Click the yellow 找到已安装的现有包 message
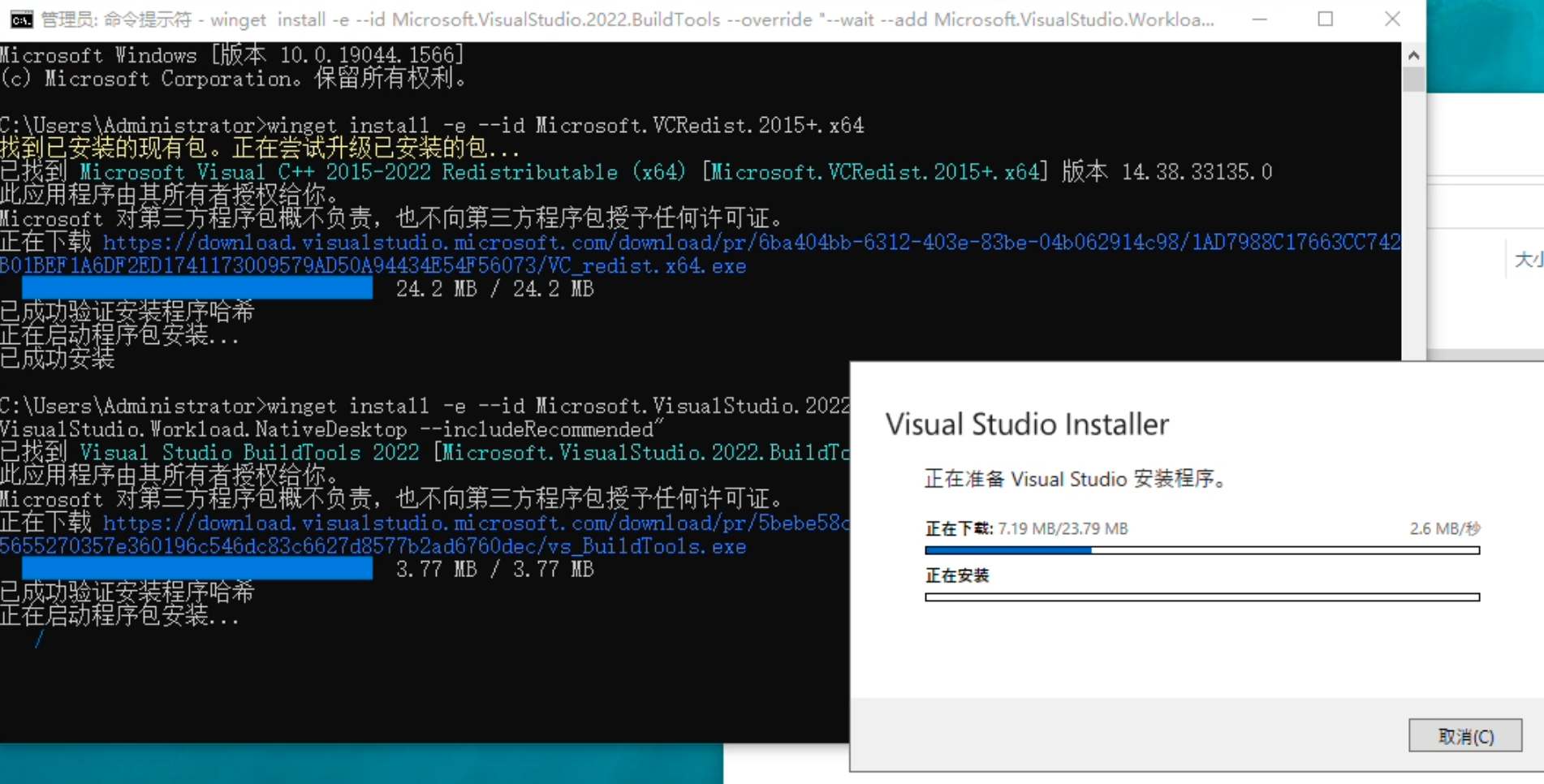 260,149
